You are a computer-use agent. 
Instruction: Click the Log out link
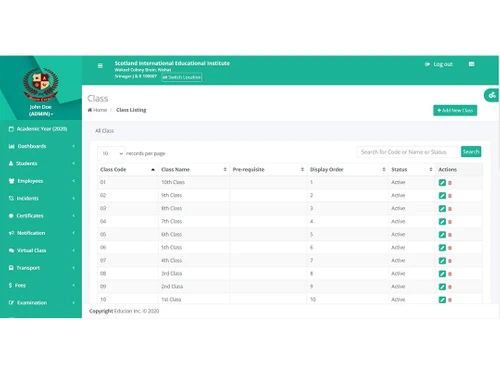tap(439, 64)
